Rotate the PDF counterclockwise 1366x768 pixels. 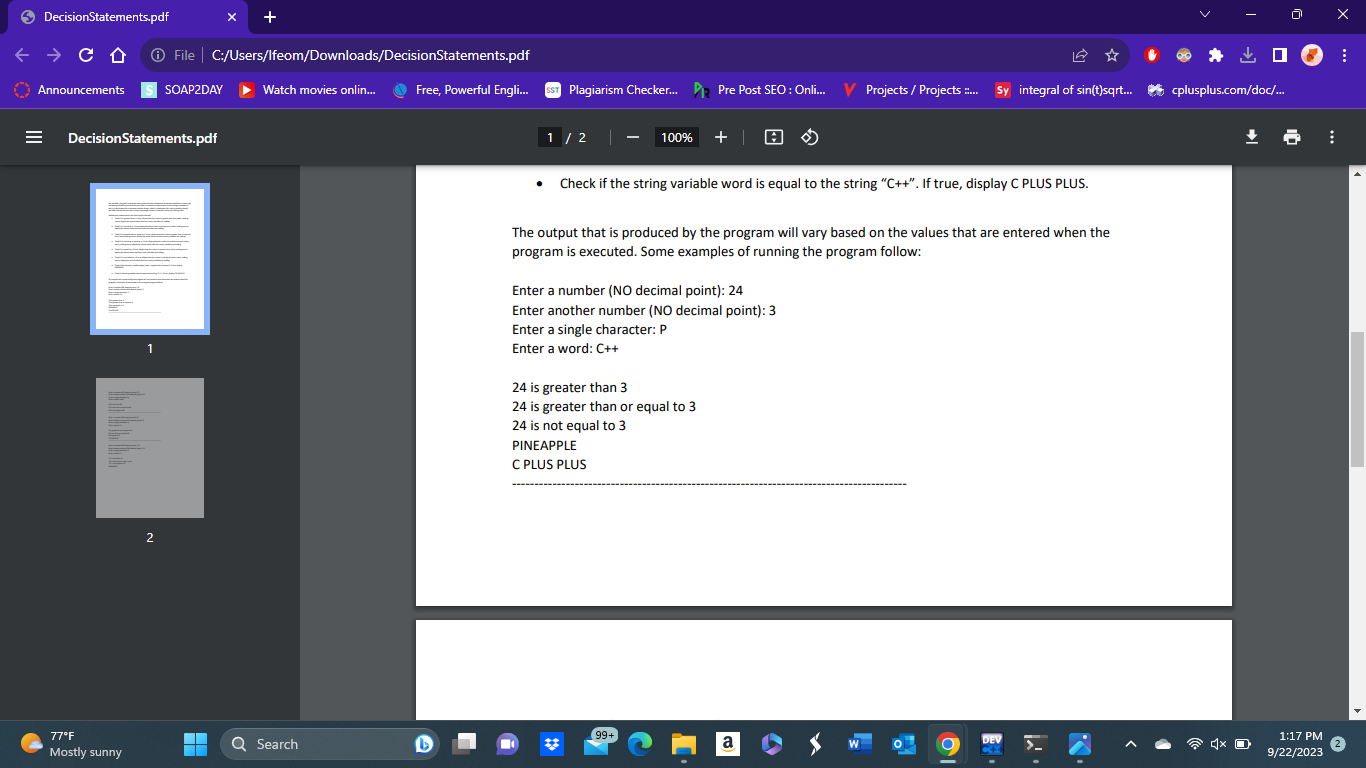pos(810,138)
